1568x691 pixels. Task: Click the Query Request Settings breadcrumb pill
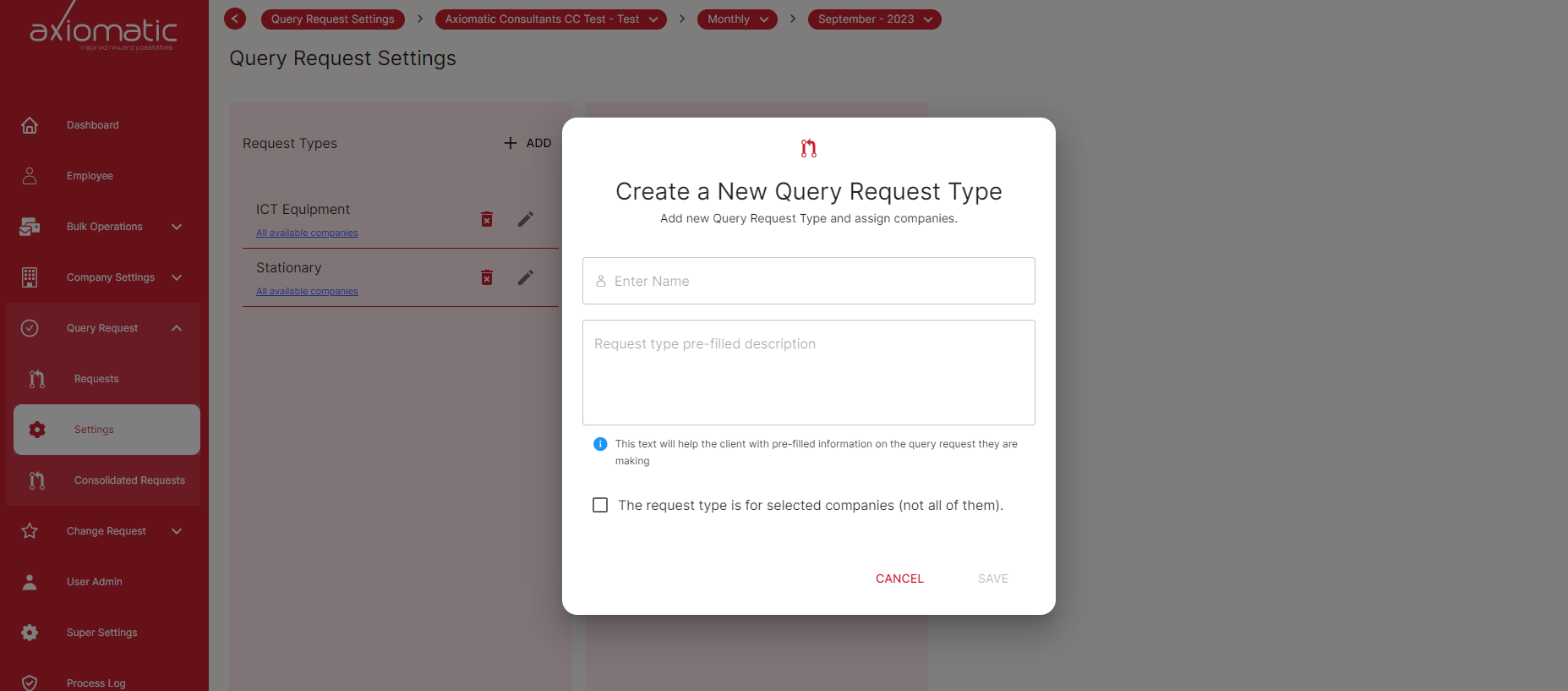pos(333,19)
